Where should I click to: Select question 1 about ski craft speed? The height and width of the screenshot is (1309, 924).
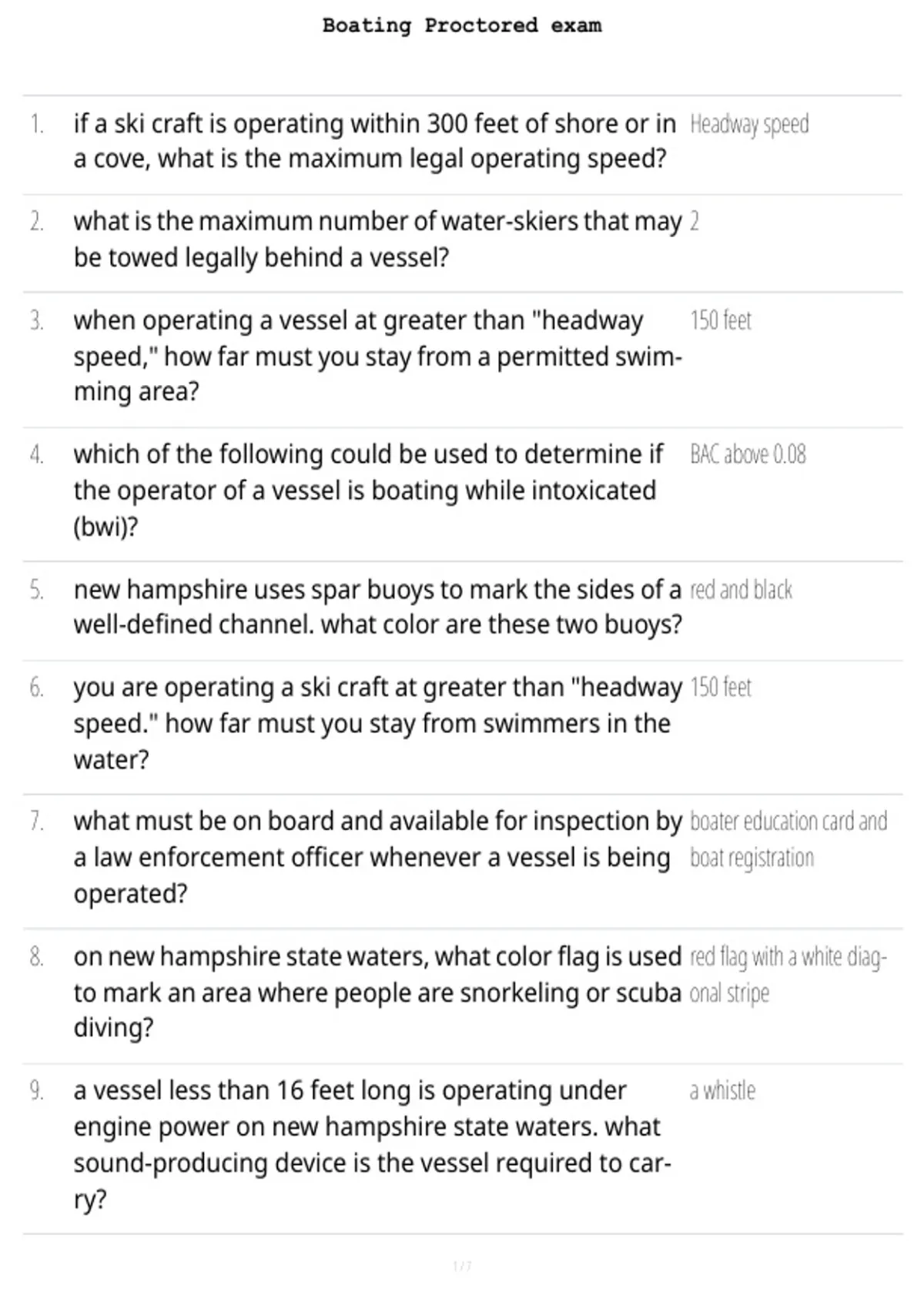tap(375, 141)
